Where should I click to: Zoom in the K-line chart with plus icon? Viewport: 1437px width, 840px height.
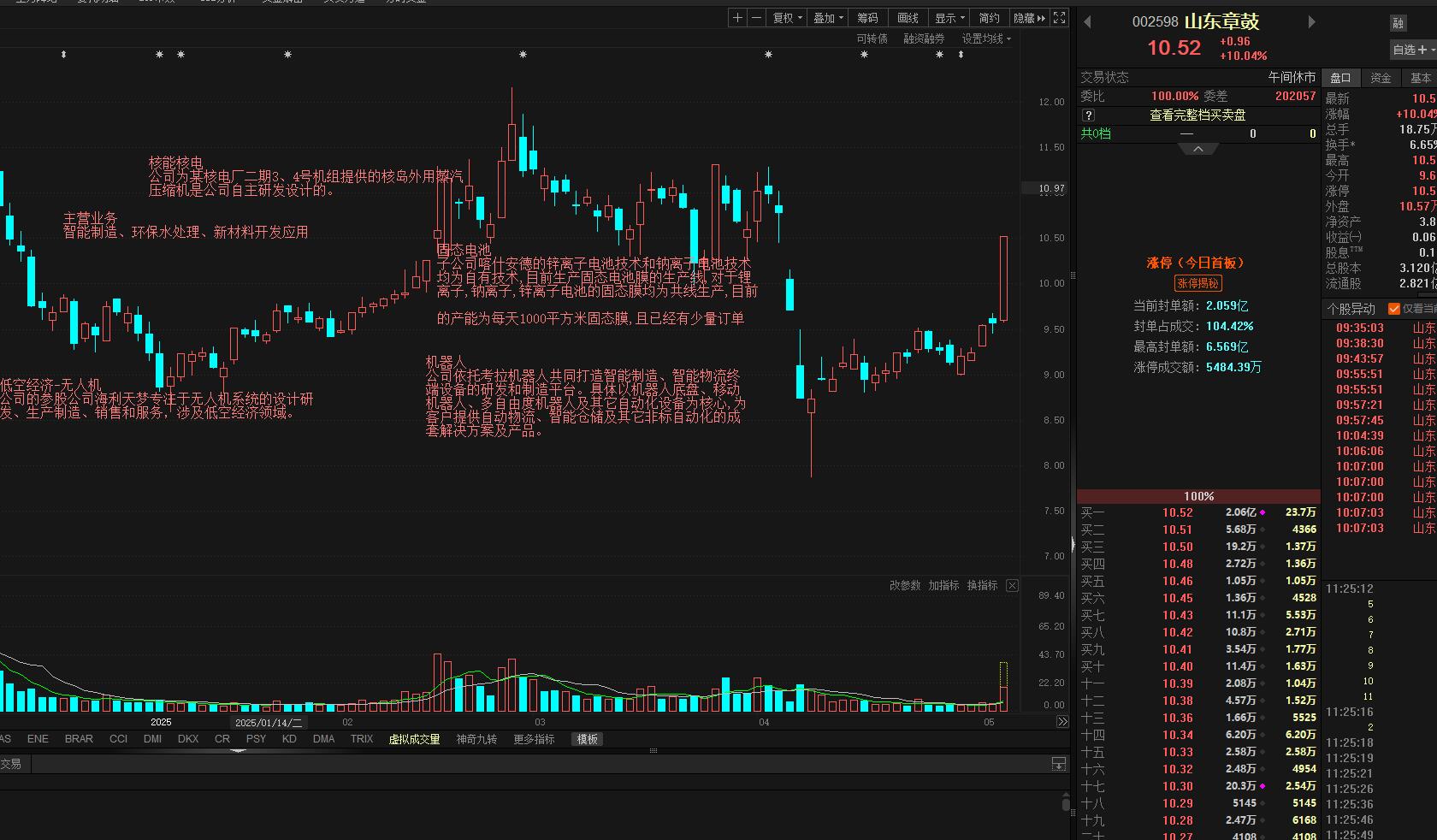tap(737, 18)
